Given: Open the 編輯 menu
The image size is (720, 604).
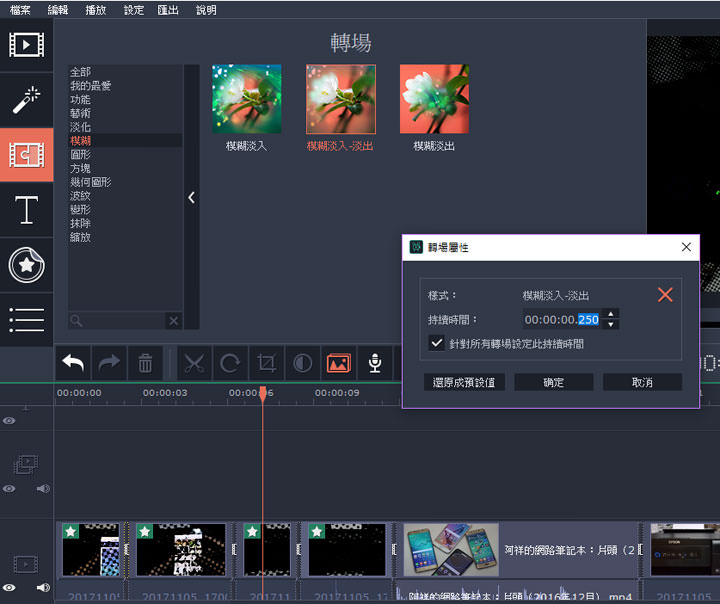Looking at the screenshot, I should (58, 10).
